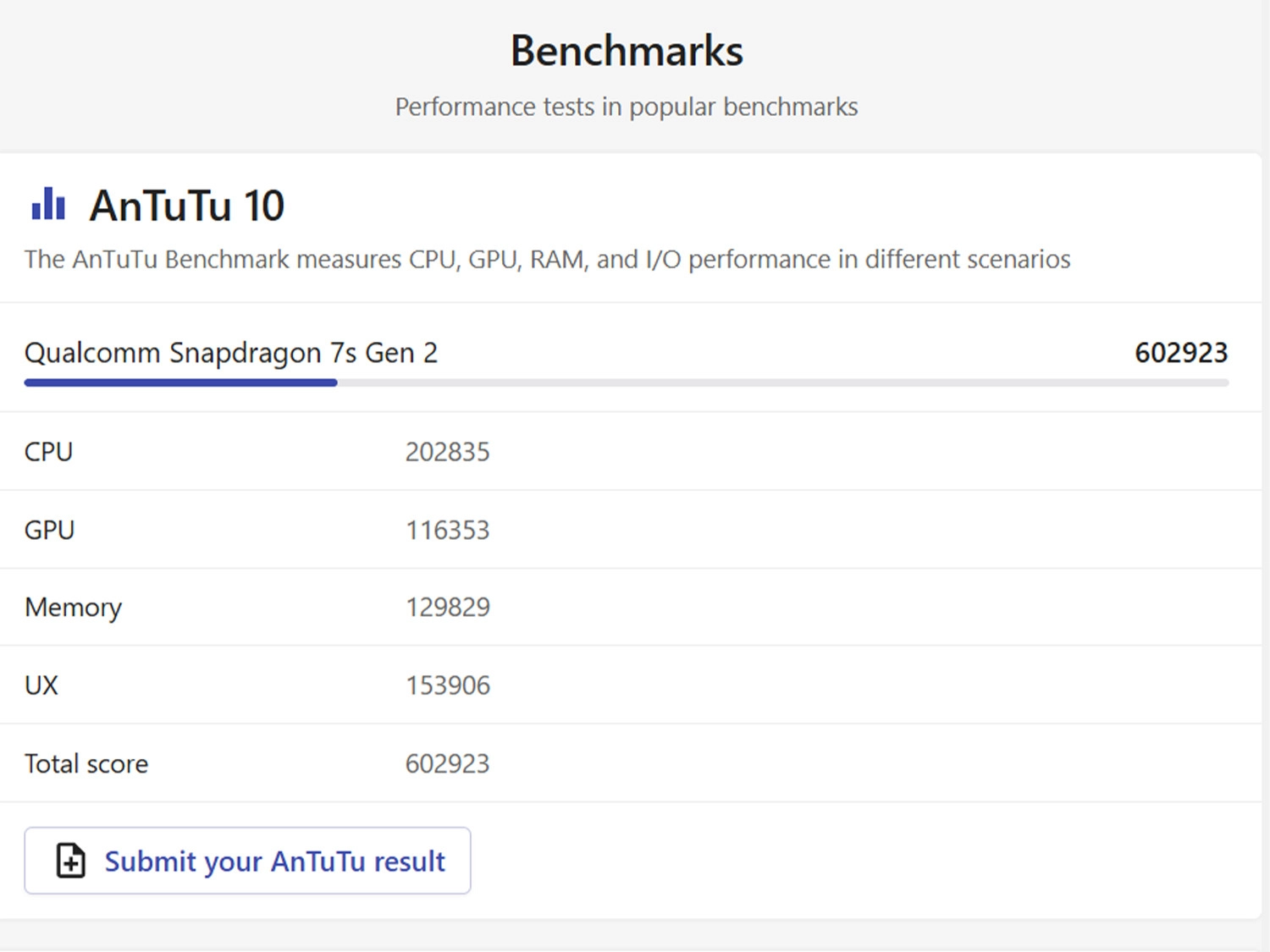Click the Memory value 129829
1270x952 pixels.
click(447, 607)
